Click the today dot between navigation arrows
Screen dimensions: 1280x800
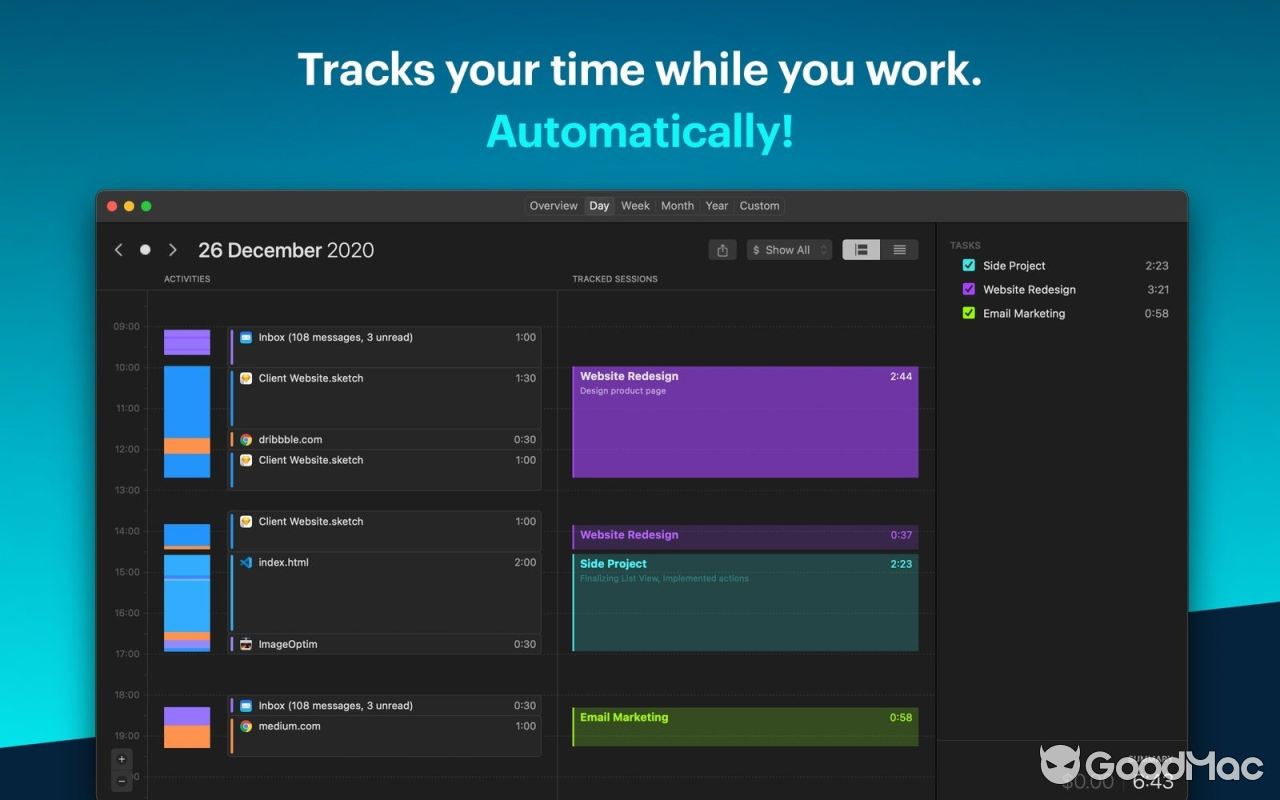pos(145,249)
